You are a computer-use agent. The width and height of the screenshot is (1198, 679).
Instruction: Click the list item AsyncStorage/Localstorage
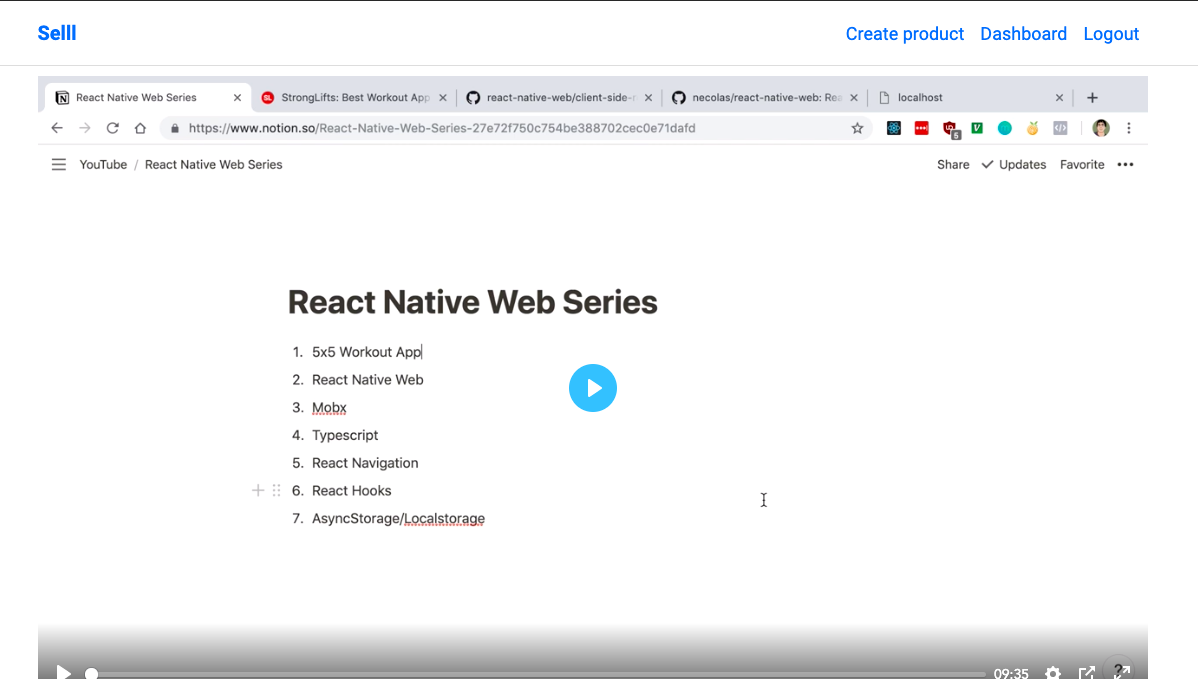pyautogui.click(x=398, y=519)
